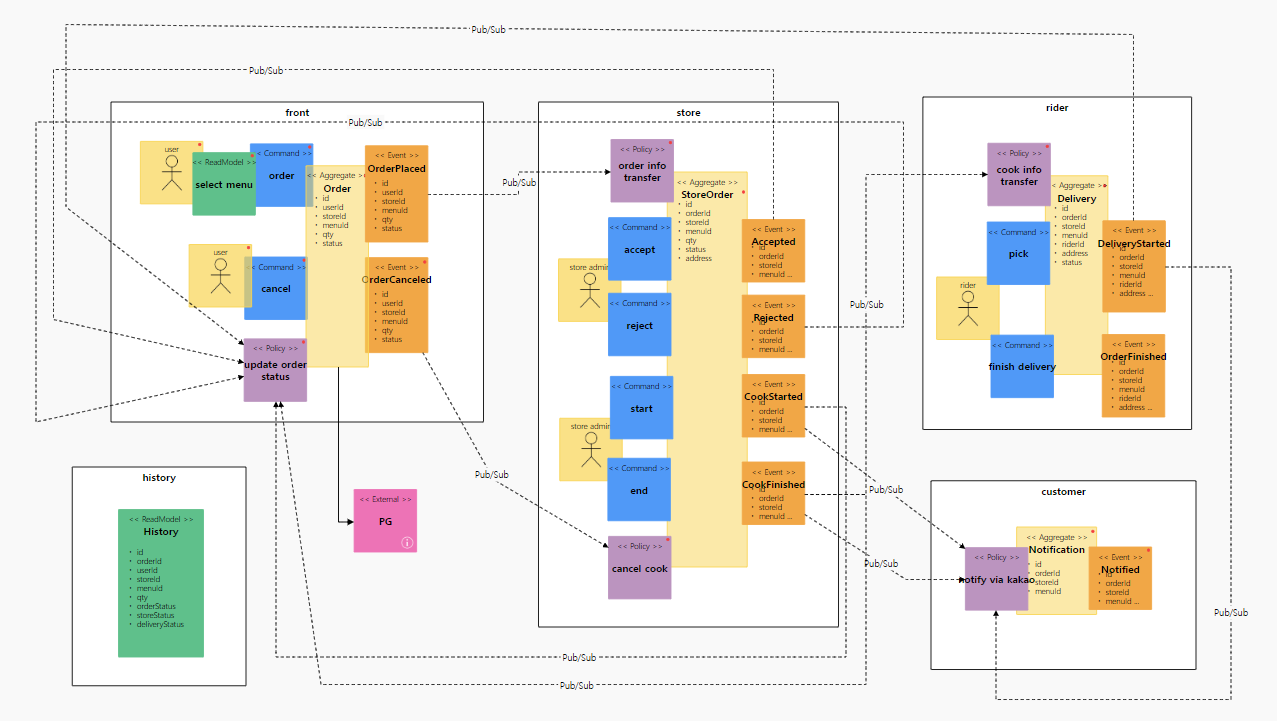This screenshot has height=721, width=1277.
Task: Select the OrderPlaced event sticker
Action: click(396, 194)
